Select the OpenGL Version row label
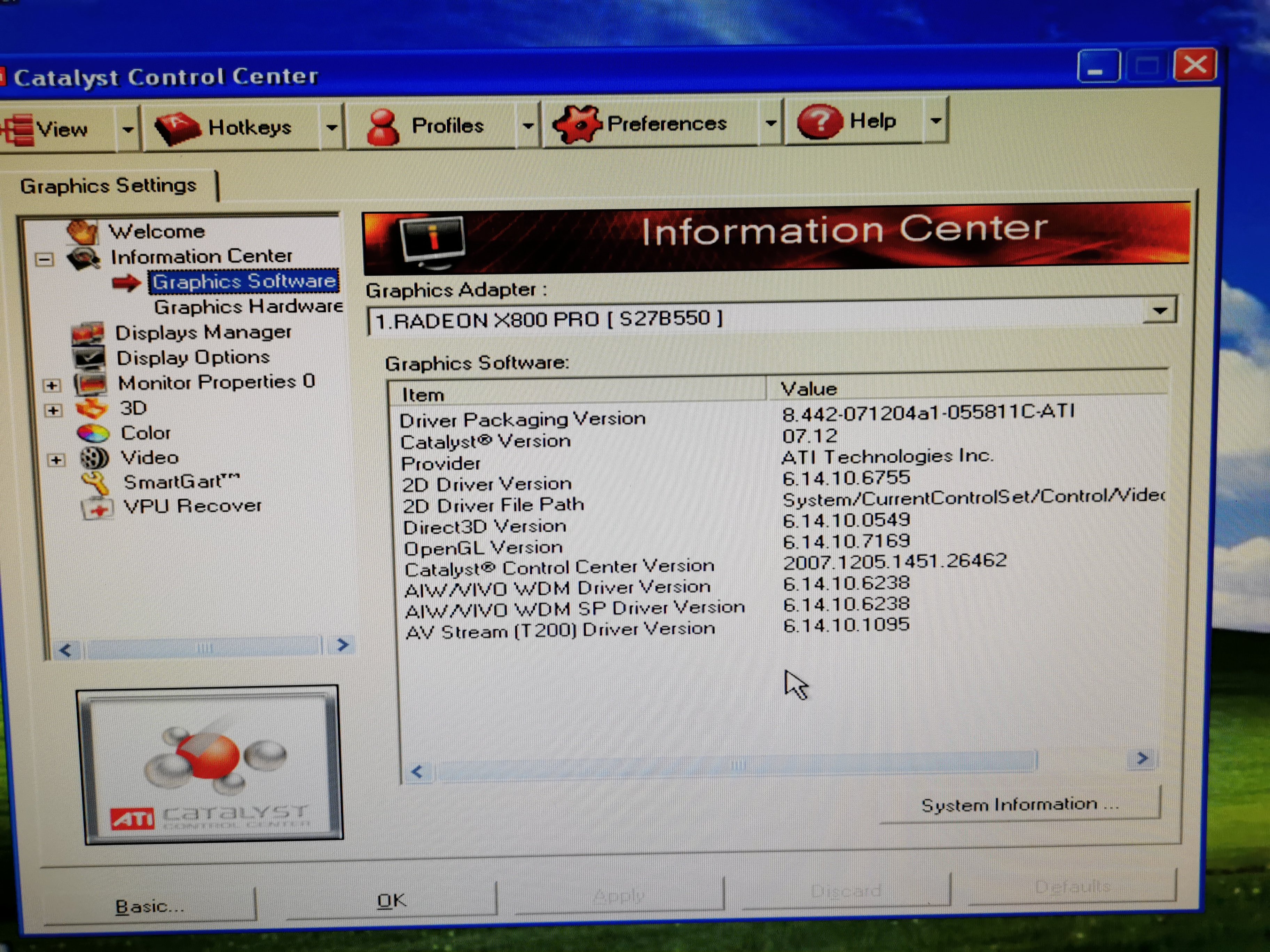The image size is (1270, 952). [x=484, y=548]
